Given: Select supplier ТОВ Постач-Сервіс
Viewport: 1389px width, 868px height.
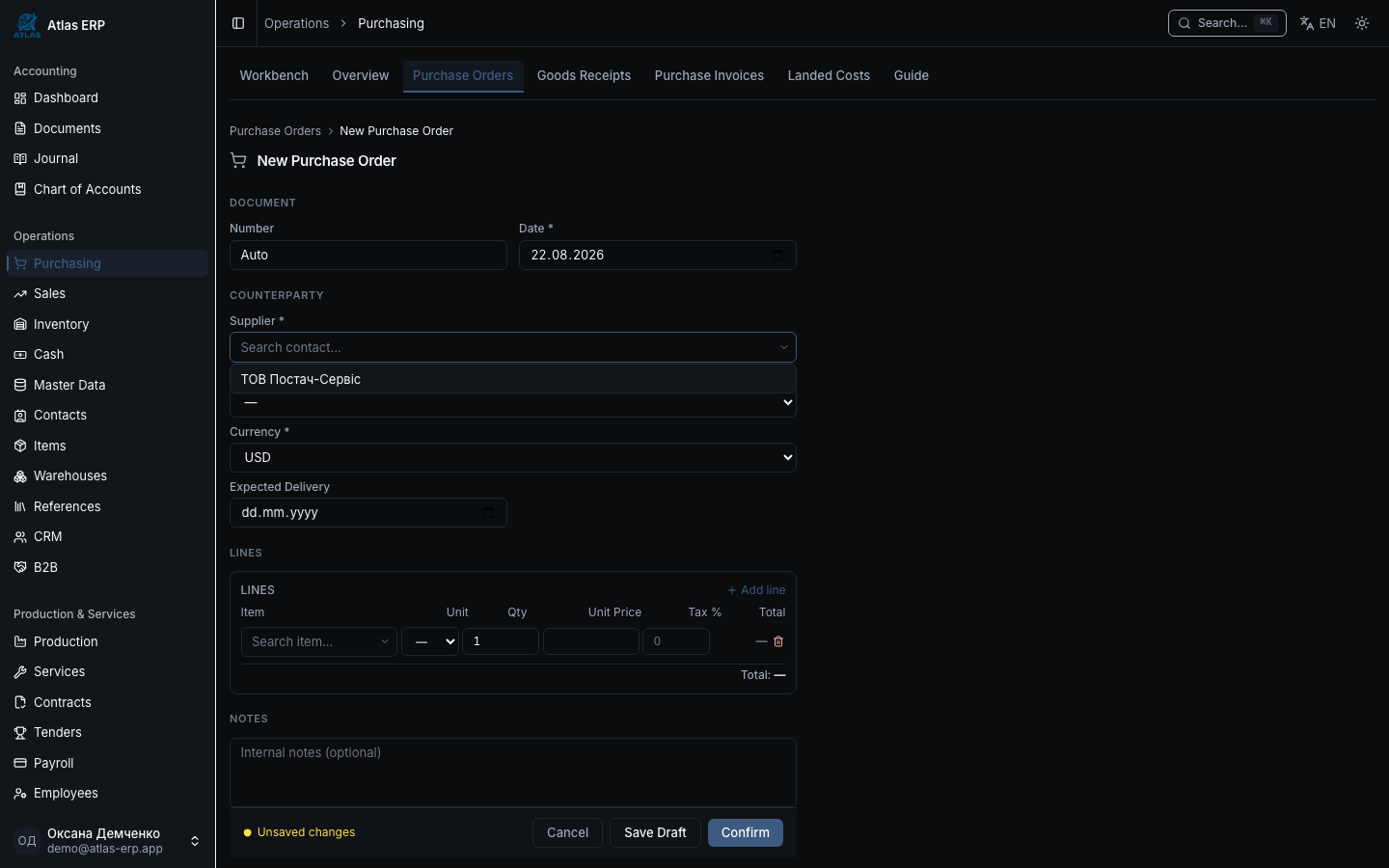Looking at the screenshot, I should (x=513, y=379).
